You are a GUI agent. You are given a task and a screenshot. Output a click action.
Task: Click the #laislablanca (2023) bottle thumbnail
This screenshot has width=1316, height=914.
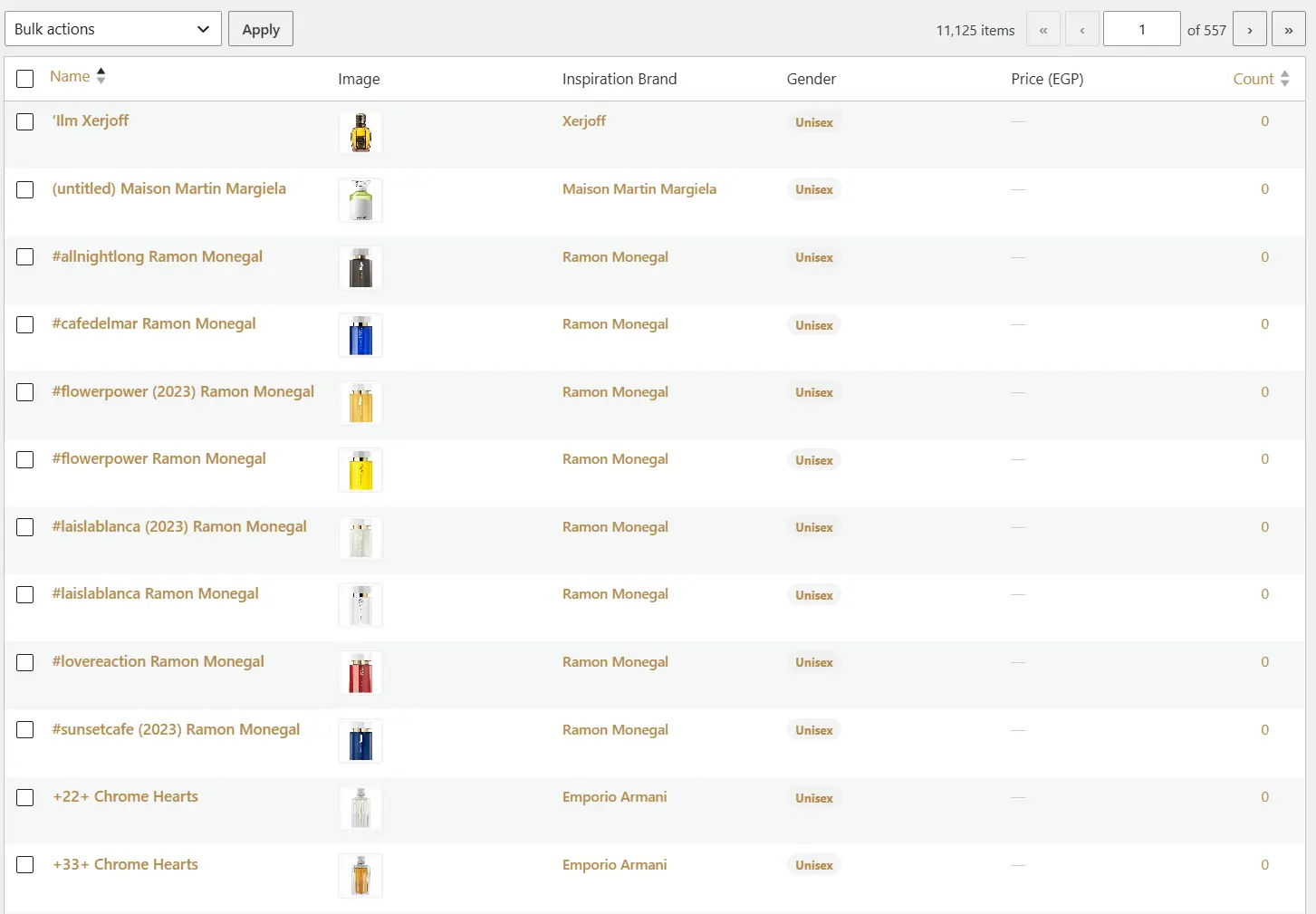pyautogui.click(x=360, y=538)
